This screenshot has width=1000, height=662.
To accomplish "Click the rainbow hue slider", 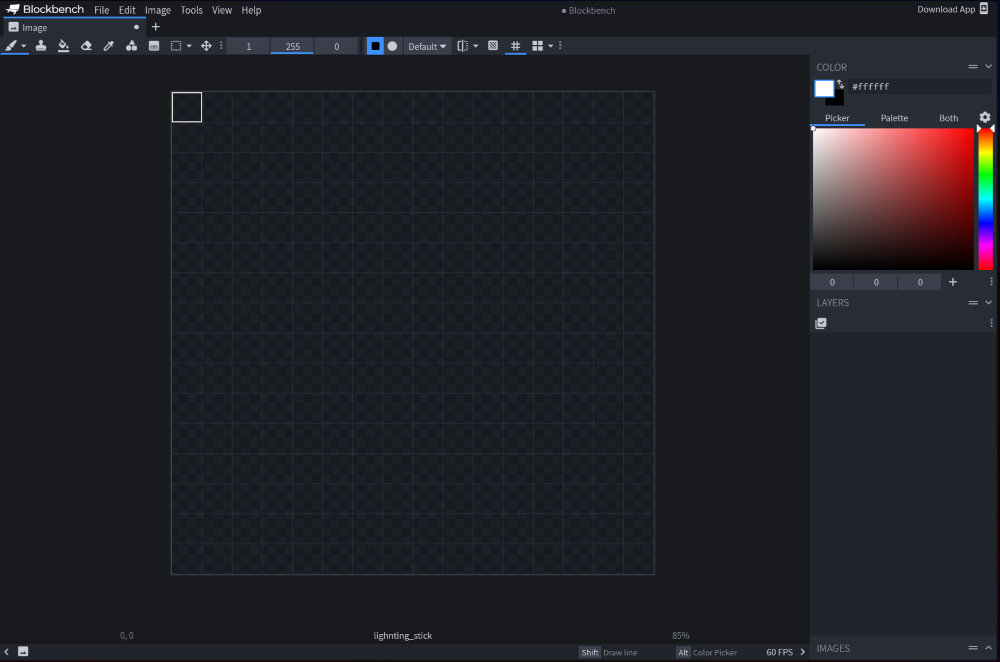I will coord(985,200).
